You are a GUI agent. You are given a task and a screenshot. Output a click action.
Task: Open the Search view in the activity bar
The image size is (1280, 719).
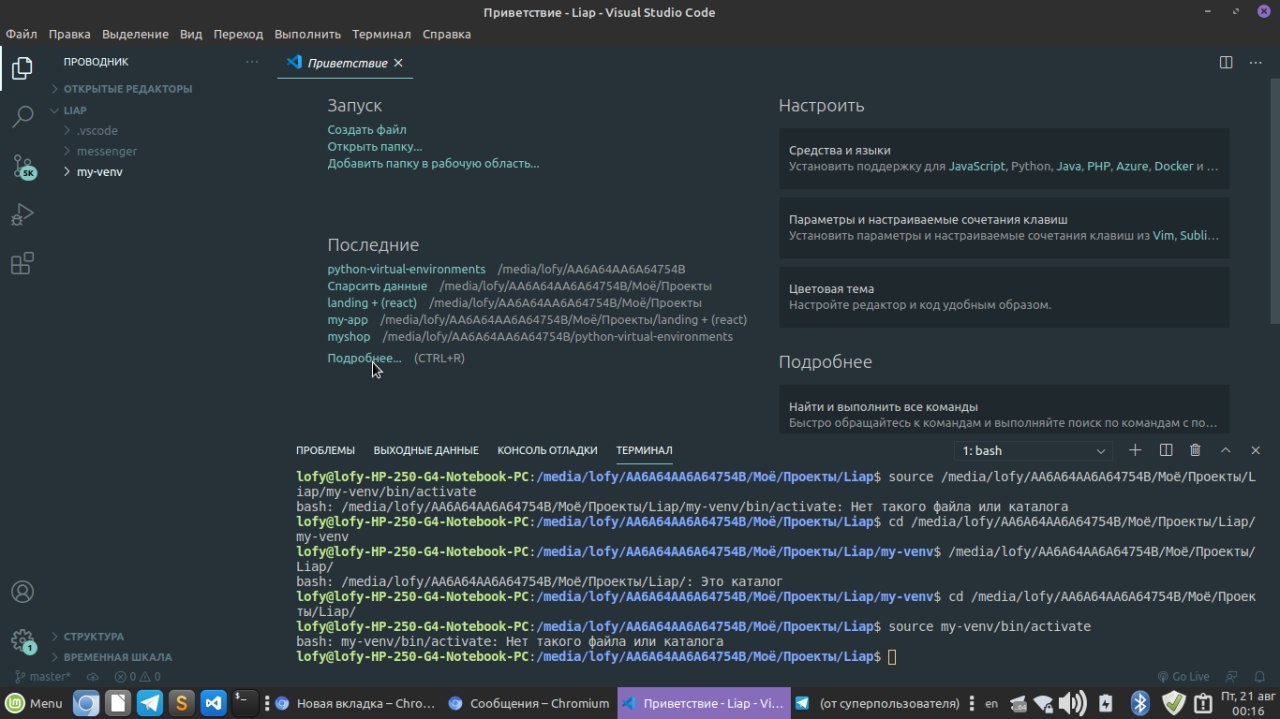[x=22, y=117]
